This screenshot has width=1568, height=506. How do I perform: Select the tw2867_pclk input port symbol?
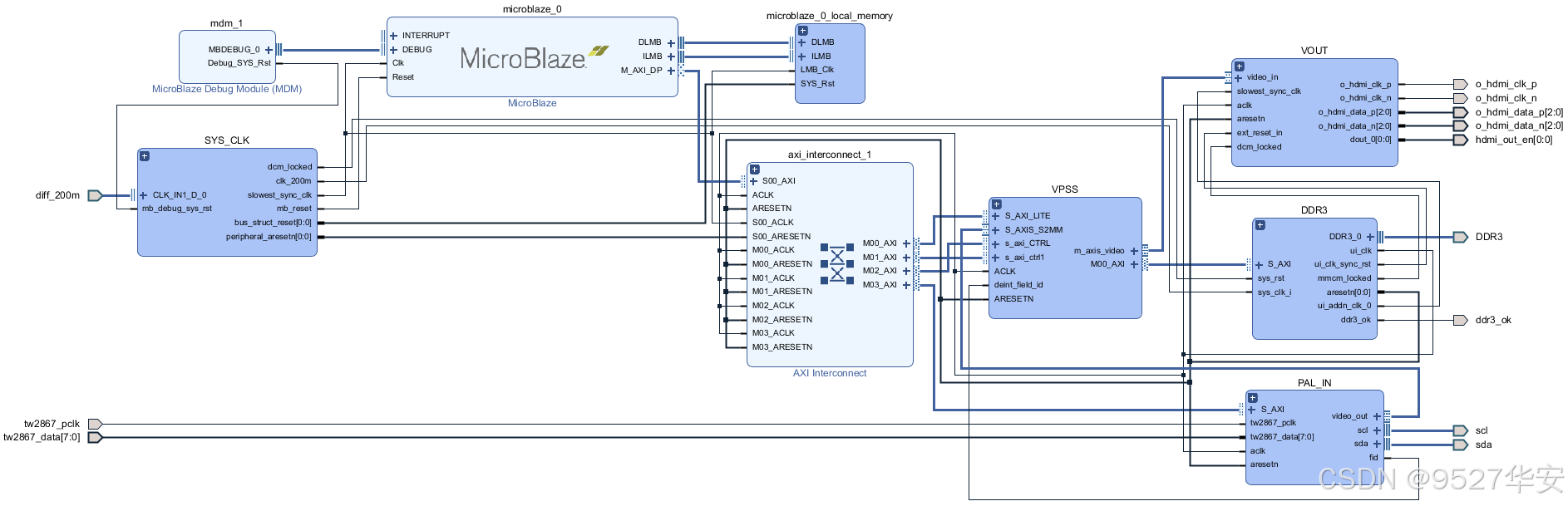tap(95, 424)
